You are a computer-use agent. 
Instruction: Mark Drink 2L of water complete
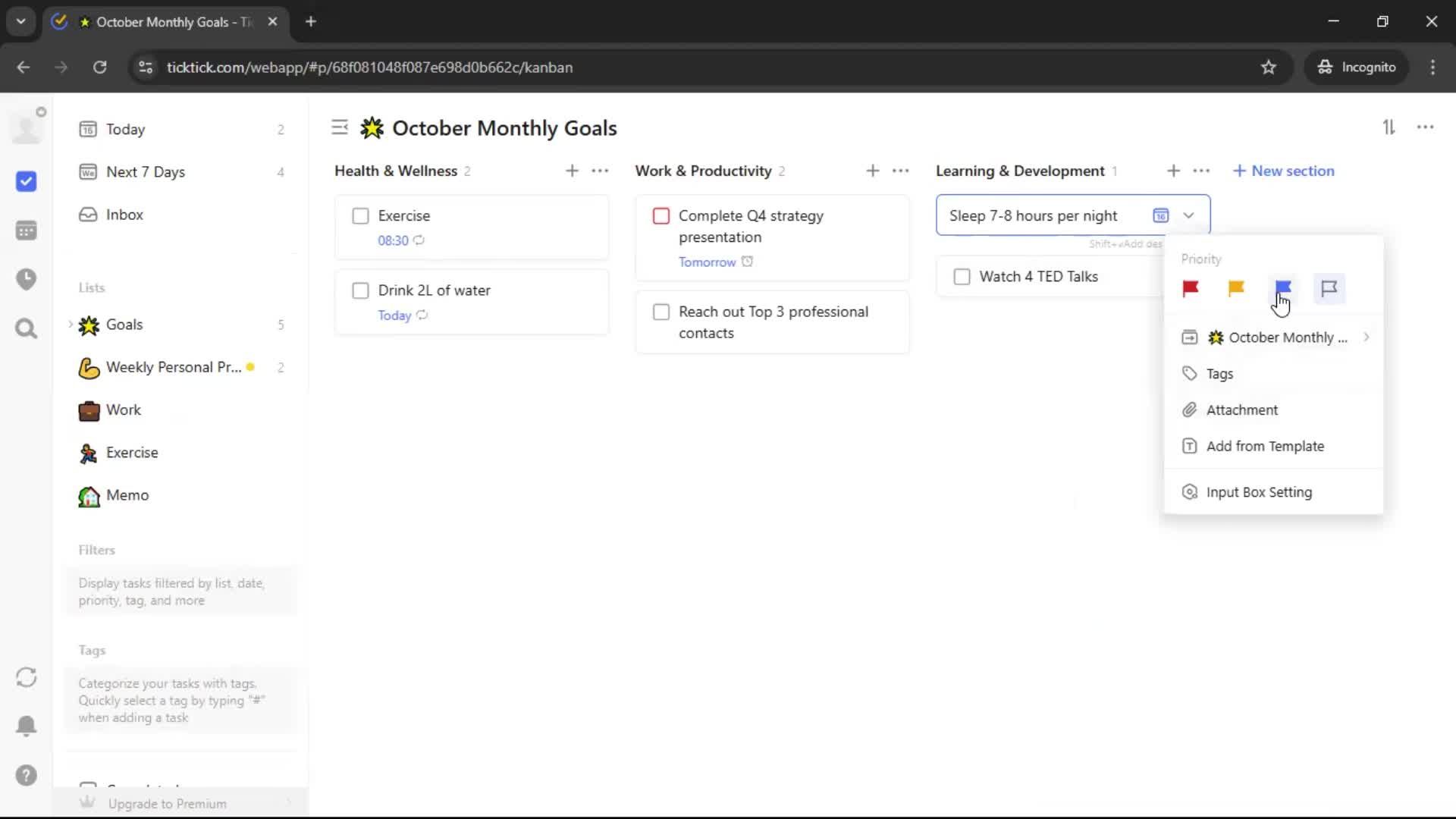[x=361, y=290]
